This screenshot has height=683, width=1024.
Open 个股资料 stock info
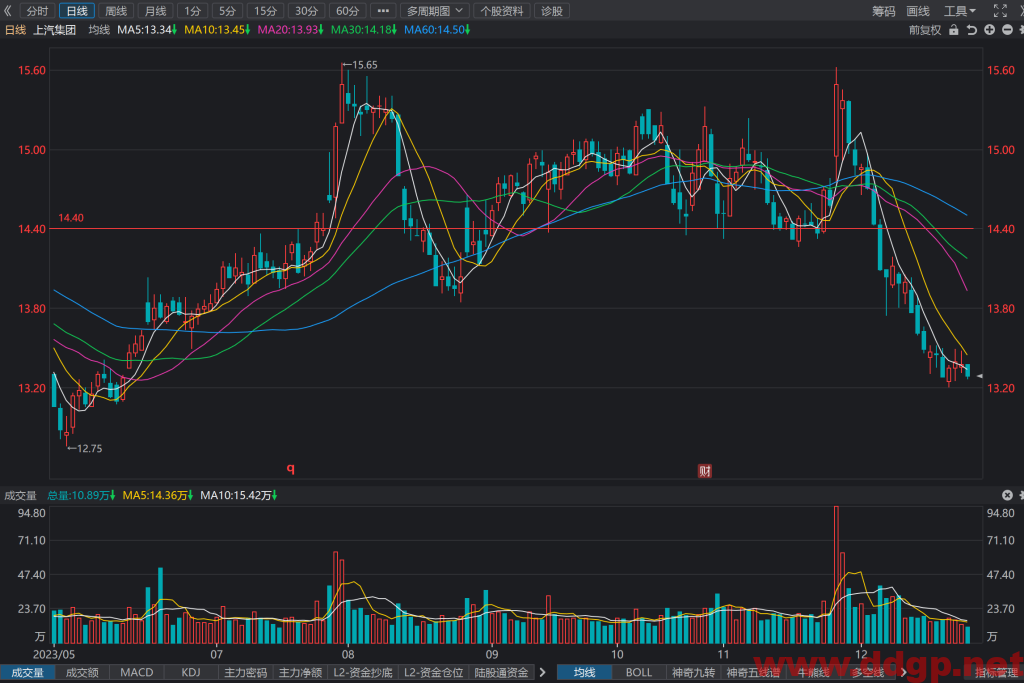(502, 10)
